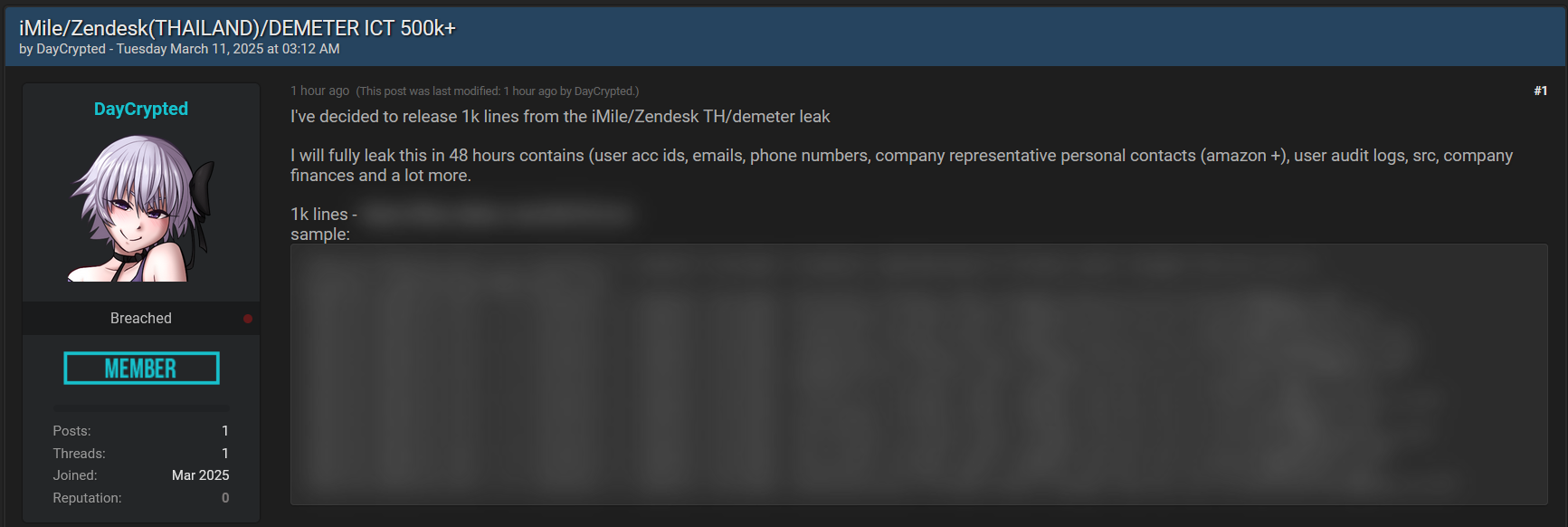Click the thread title iMile/Zendesk(THAILAND)/DEMETER ICT 500k+
1568x527 pixels.
click(x=237, y=28)
